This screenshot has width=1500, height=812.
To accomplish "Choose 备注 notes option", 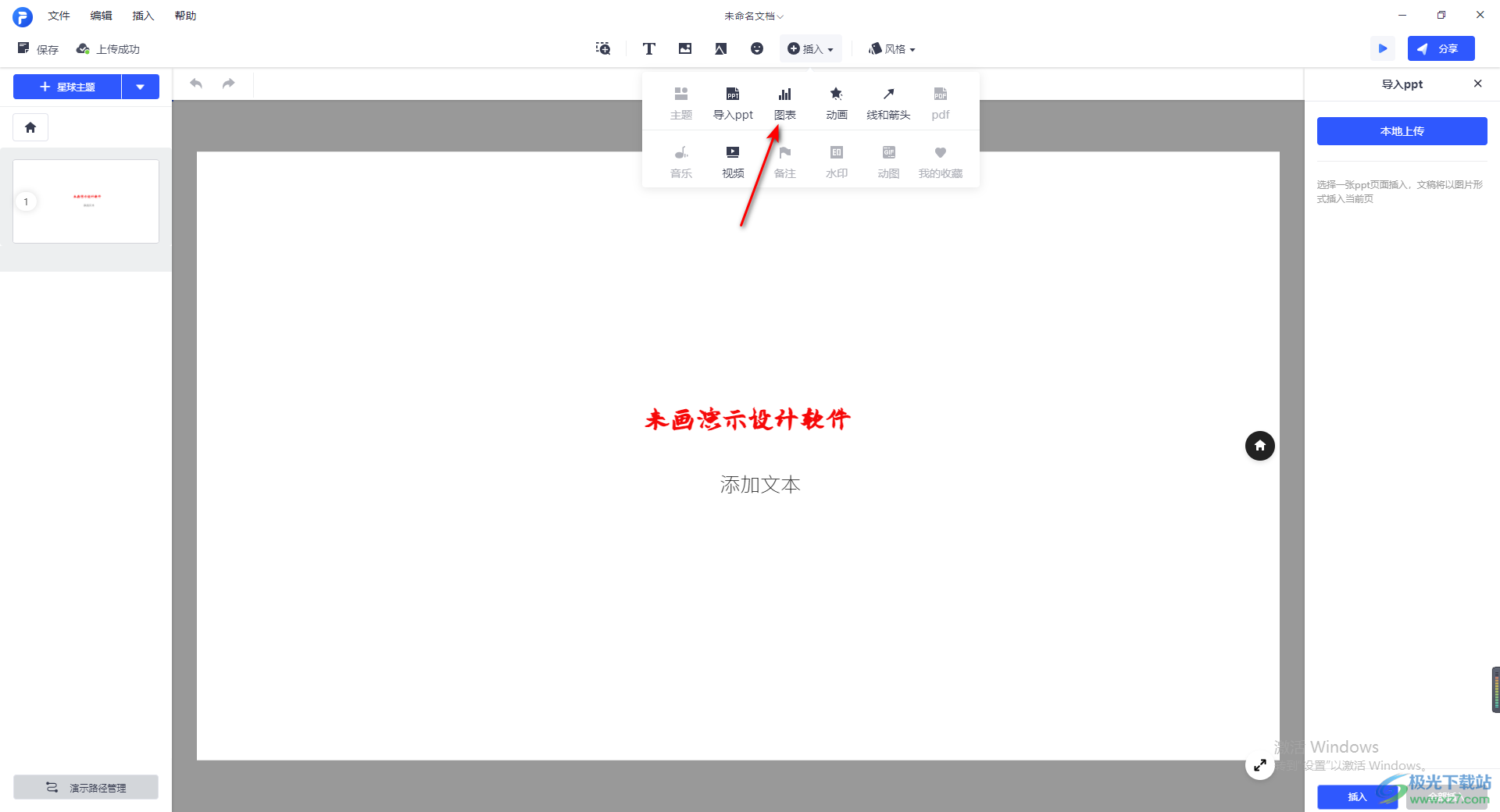I will tap(784, 162).
